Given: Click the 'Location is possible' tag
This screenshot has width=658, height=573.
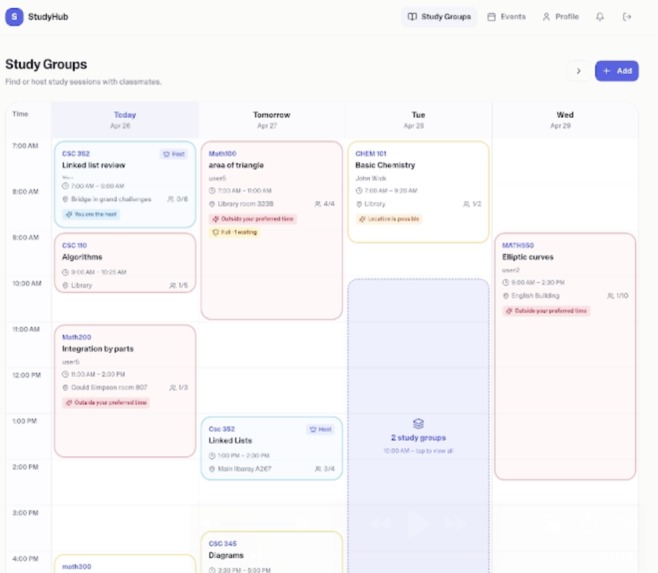Looking at the screenshot, I should (x=389, y=219).
